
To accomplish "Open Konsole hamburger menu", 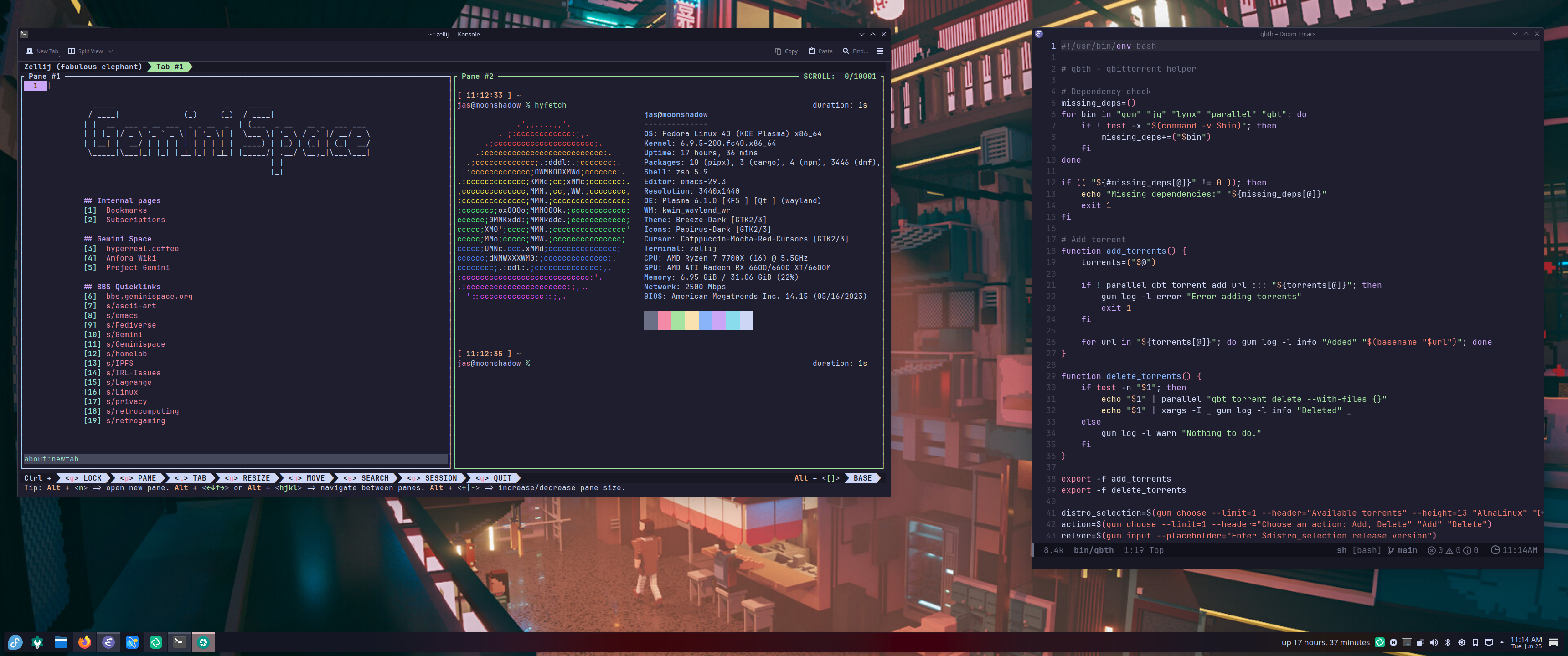I will click(x=880, y=51).
